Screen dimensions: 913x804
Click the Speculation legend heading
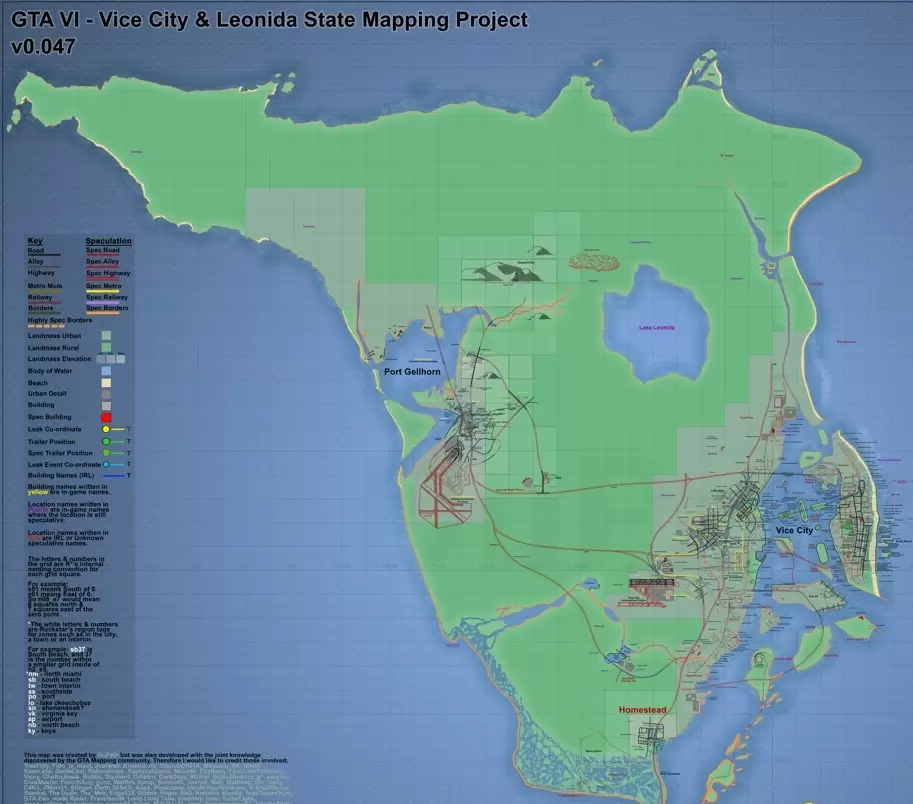point(108,241)
